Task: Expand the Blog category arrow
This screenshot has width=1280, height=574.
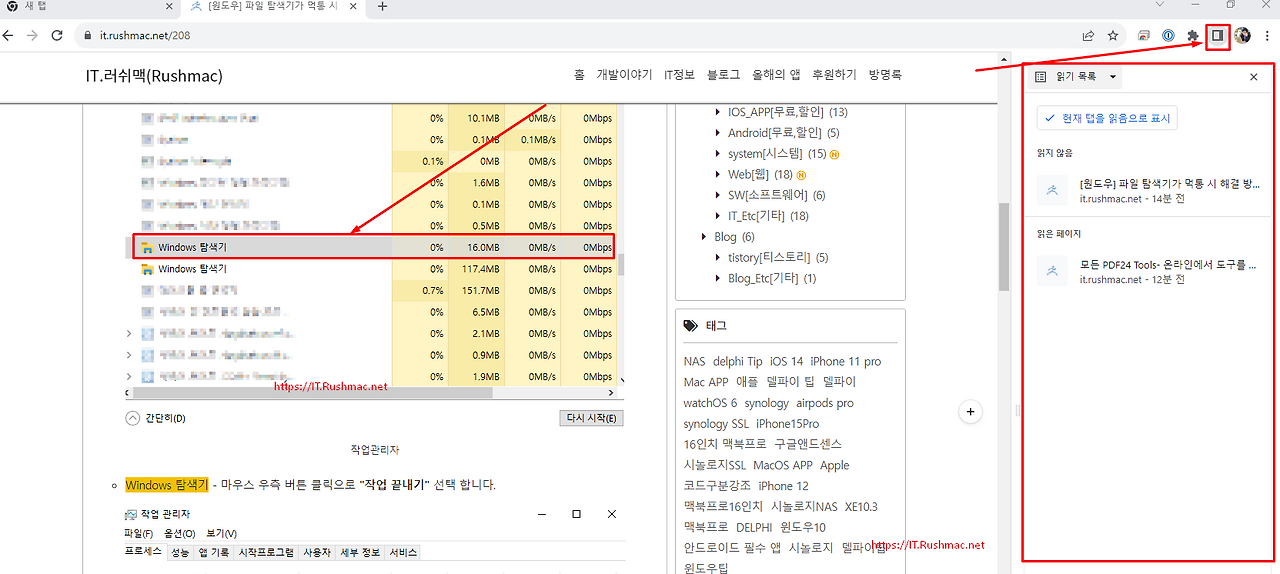Action: [704, 237]
